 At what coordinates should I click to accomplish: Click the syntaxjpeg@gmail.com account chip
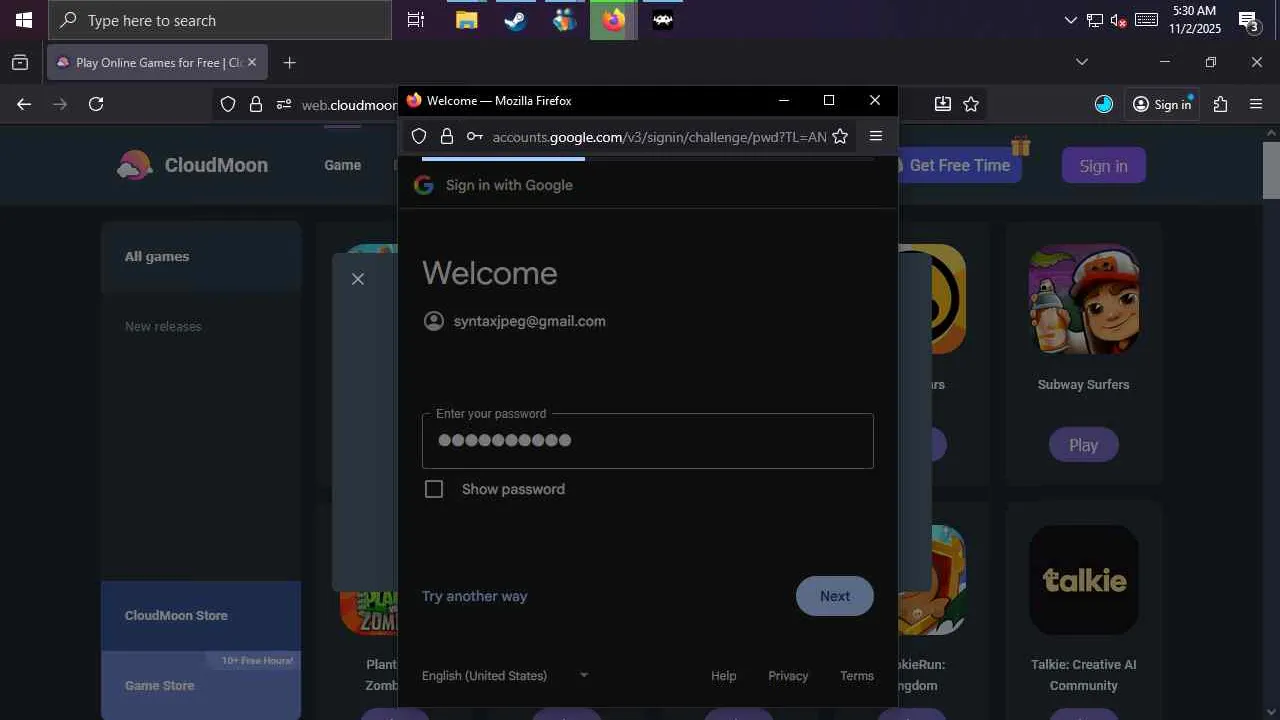[515, 321]
